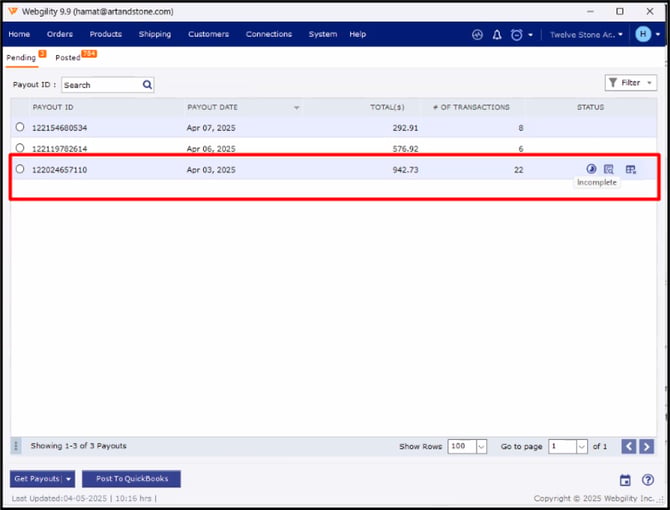
Task: Click Showing 1-3 of 3 Payouts text
Action: (x=79, y=446)
